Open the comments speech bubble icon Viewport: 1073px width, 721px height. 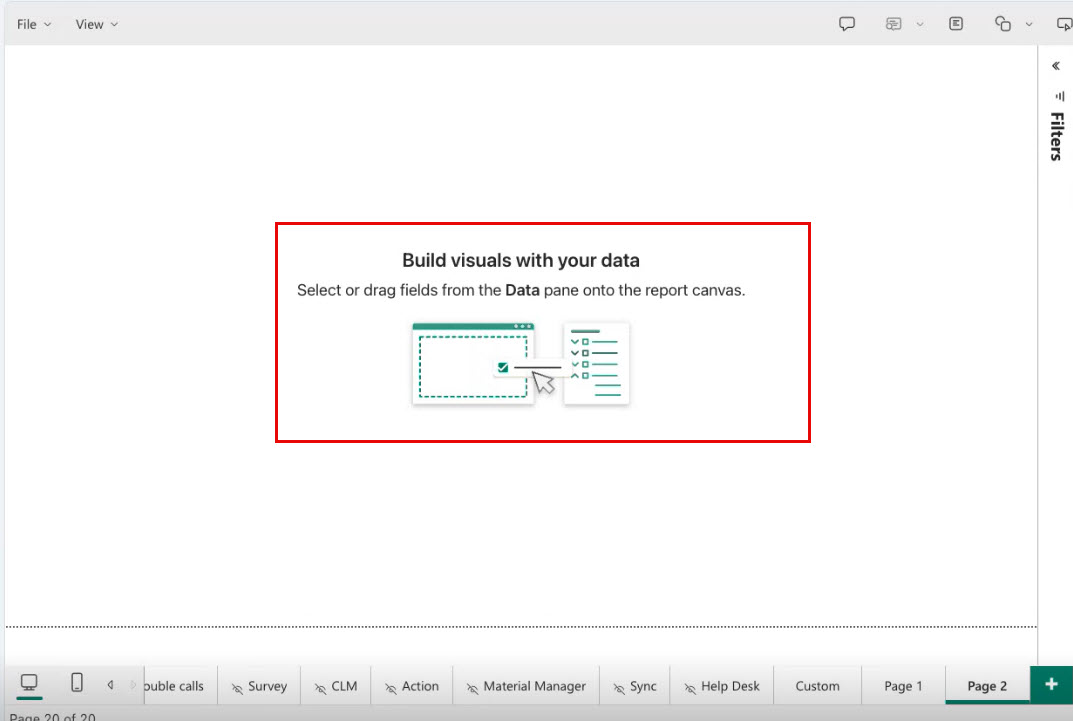pyautogui.click(x=847, y=24)
